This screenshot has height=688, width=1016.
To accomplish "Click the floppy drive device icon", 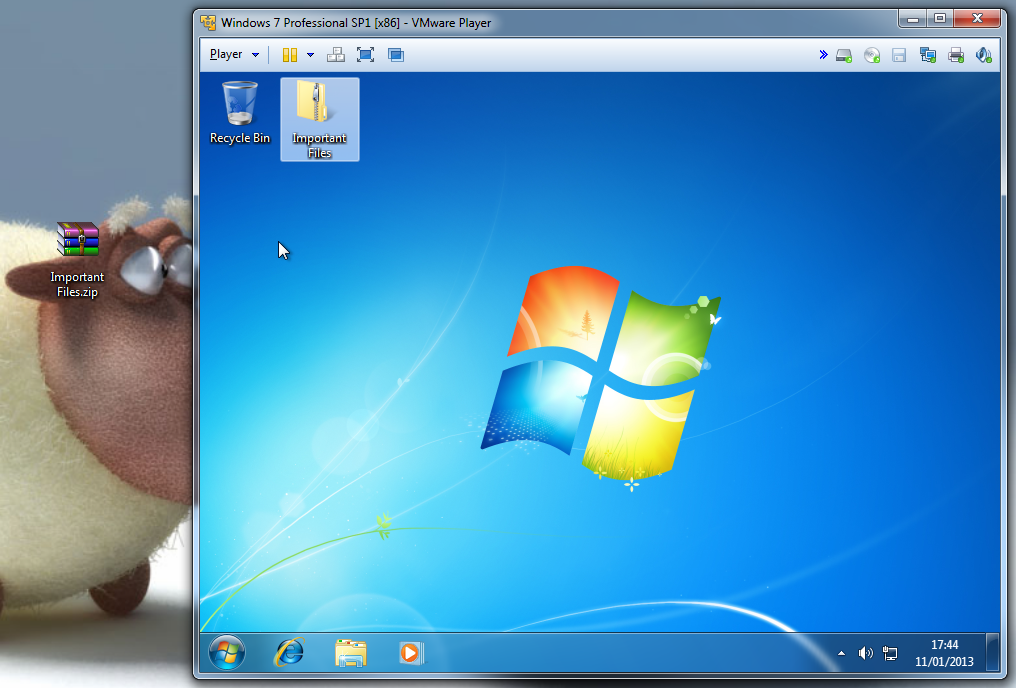I will [899, 55].
